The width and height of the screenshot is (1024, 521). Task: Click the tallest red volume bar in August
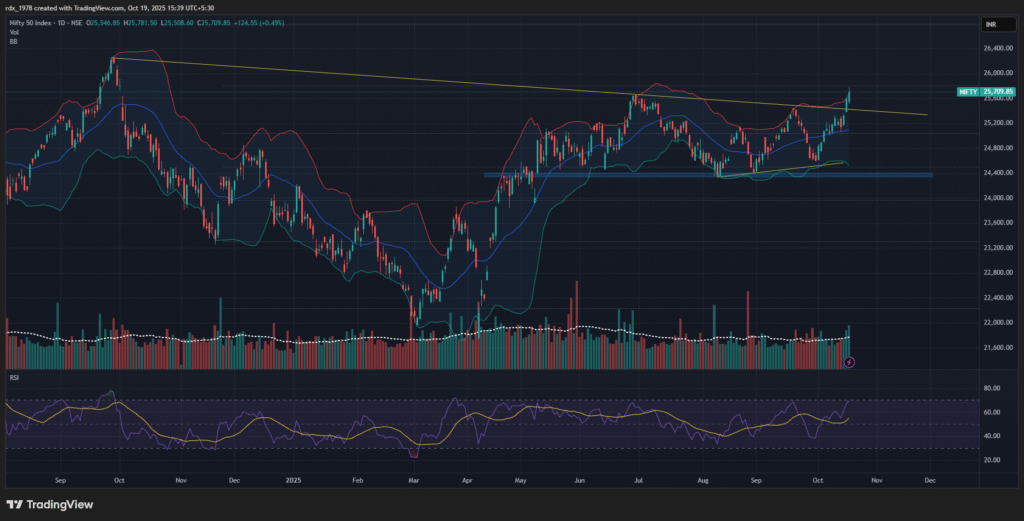pyautogui.click(x=748, y=320)
